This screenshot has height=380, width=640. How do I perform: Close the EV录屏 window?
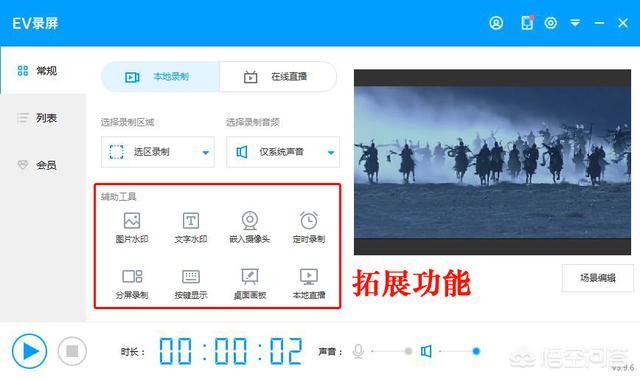point(623,23)
